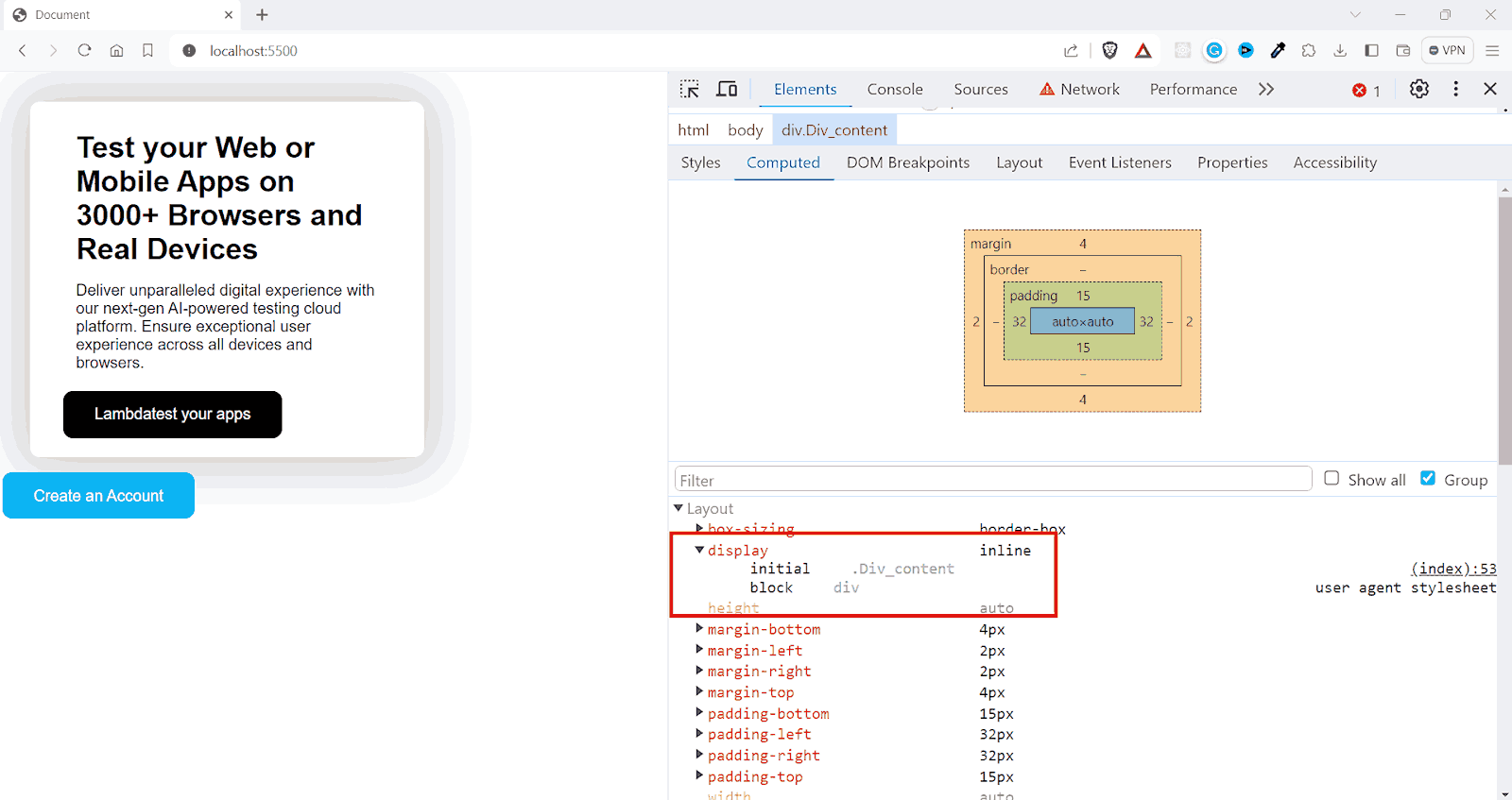Click the autoxauto content box in box model

[1082, 321]
